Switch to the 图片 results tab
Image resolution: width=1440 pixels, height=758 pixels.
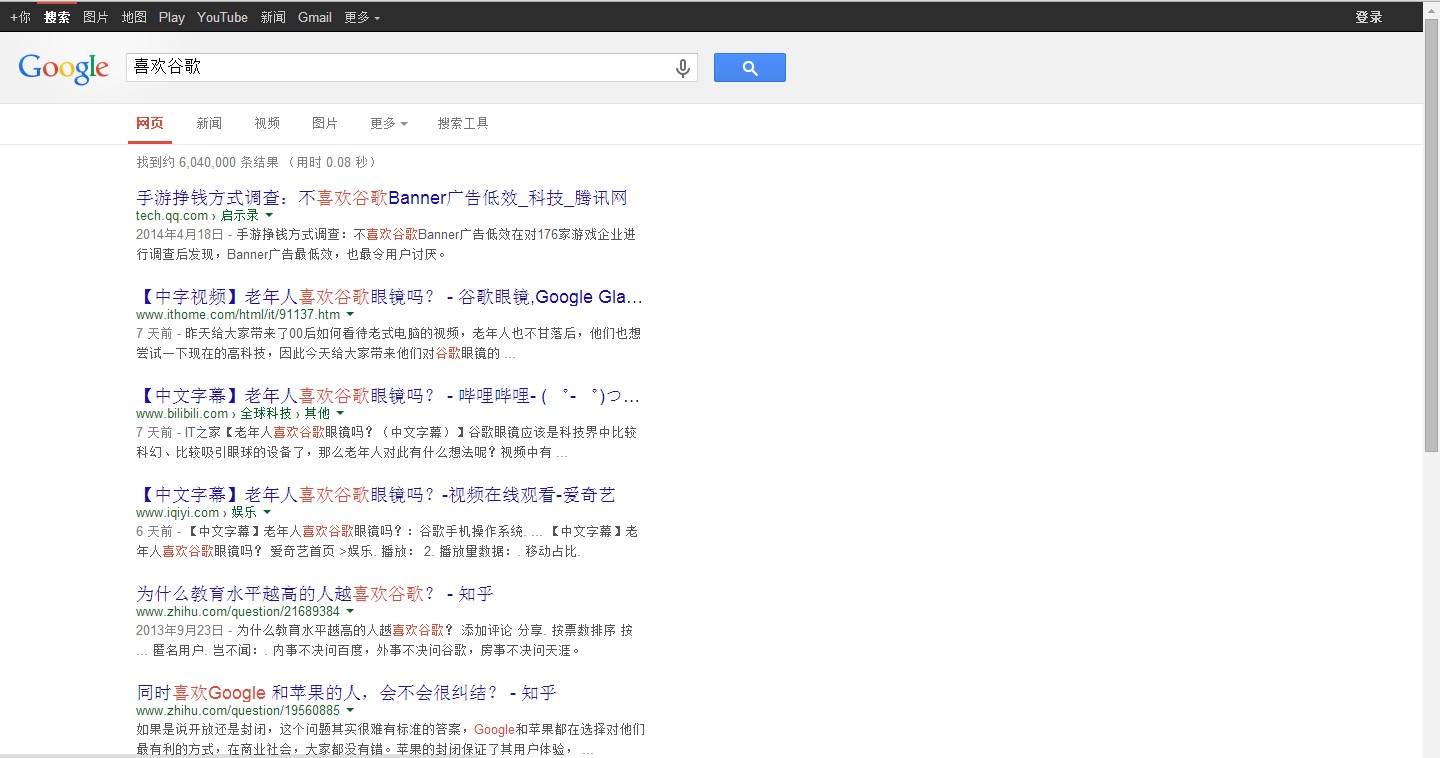(x=325, y=123)
